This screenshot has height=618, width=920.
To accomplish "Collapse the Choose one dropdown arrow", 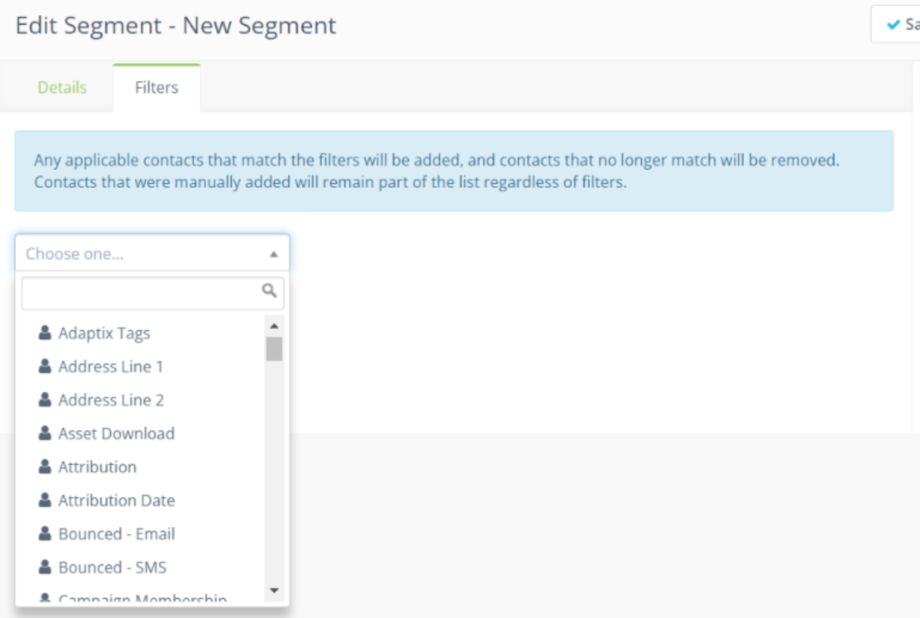I will (x=272, y=253).
